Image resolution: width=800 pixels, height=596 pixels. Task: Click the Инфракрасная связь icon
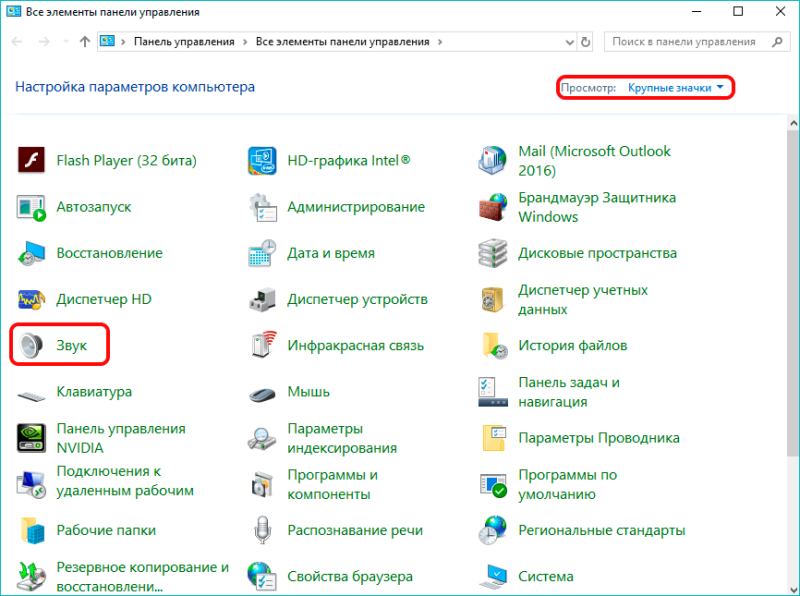264,345
